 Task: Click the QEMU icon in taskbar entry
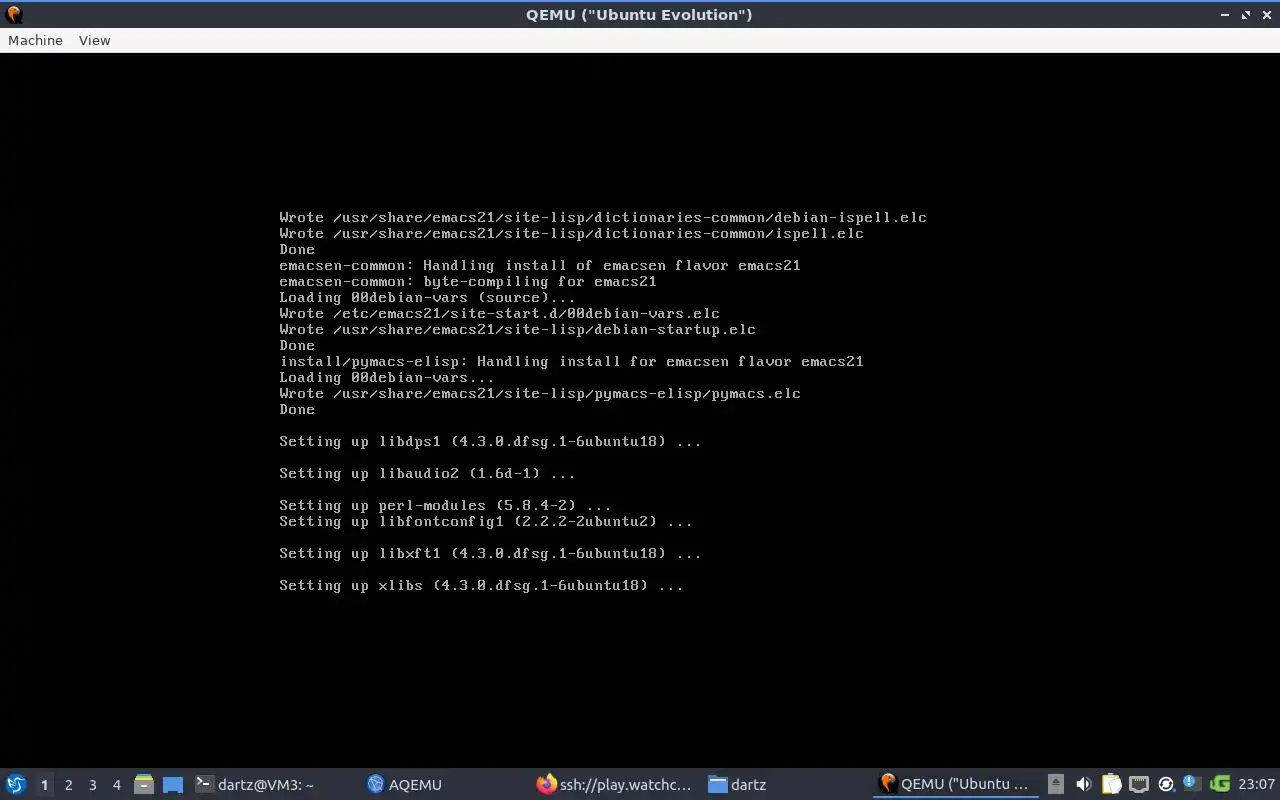pyautogui.click(x=887, y=784)
